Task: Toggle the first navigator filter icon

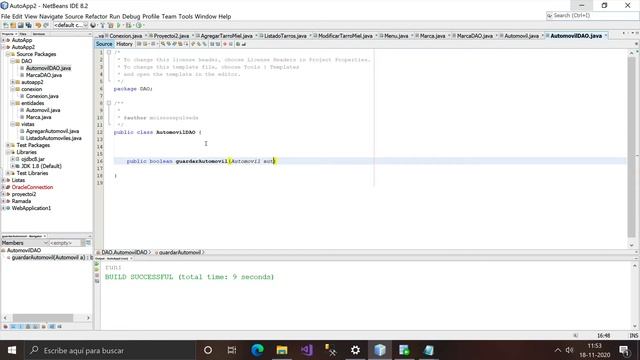Action: click(5, 327)
